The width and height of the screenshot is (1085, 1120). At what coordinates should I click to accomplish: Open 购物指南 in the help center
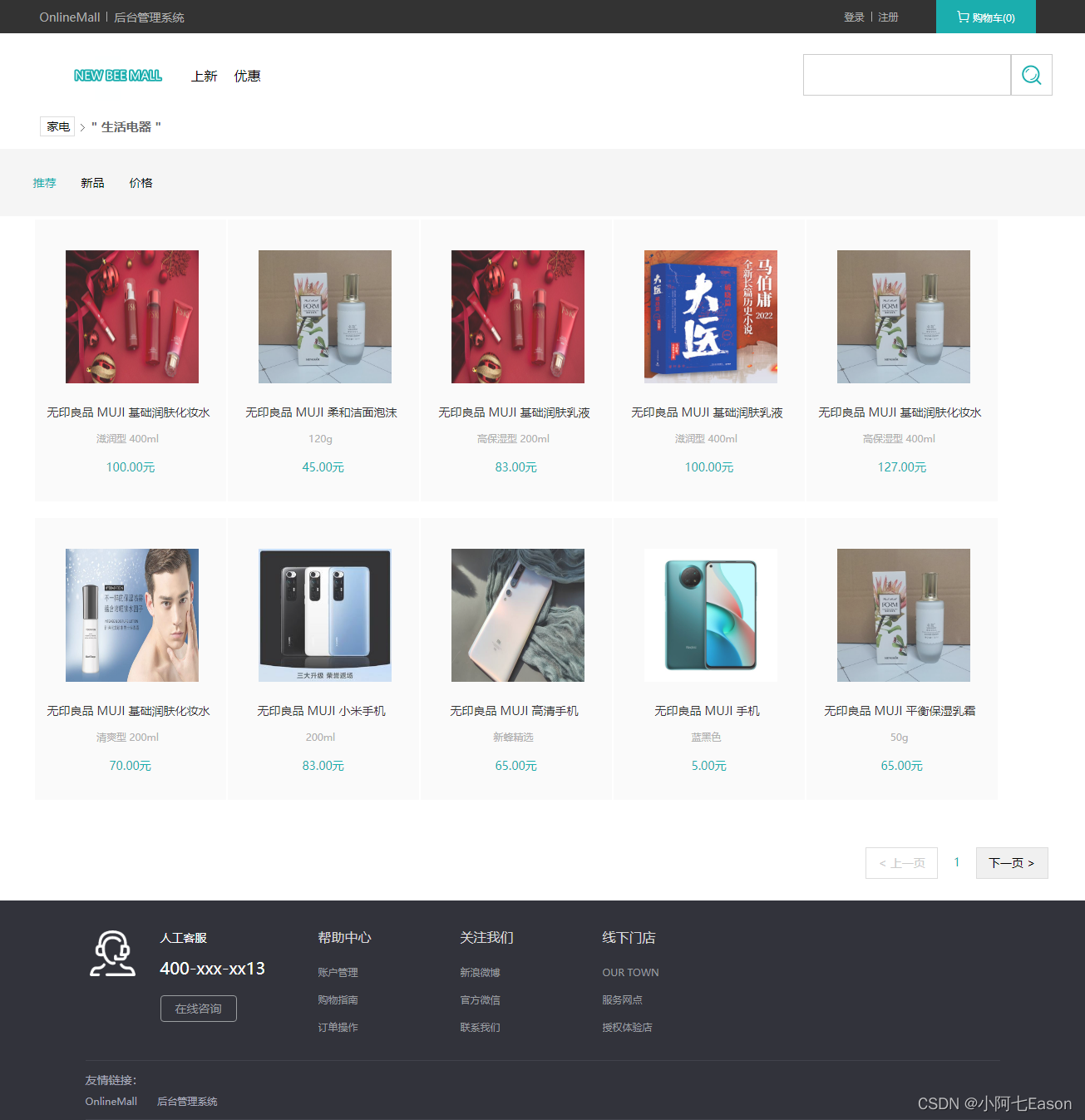pos(338,999)
